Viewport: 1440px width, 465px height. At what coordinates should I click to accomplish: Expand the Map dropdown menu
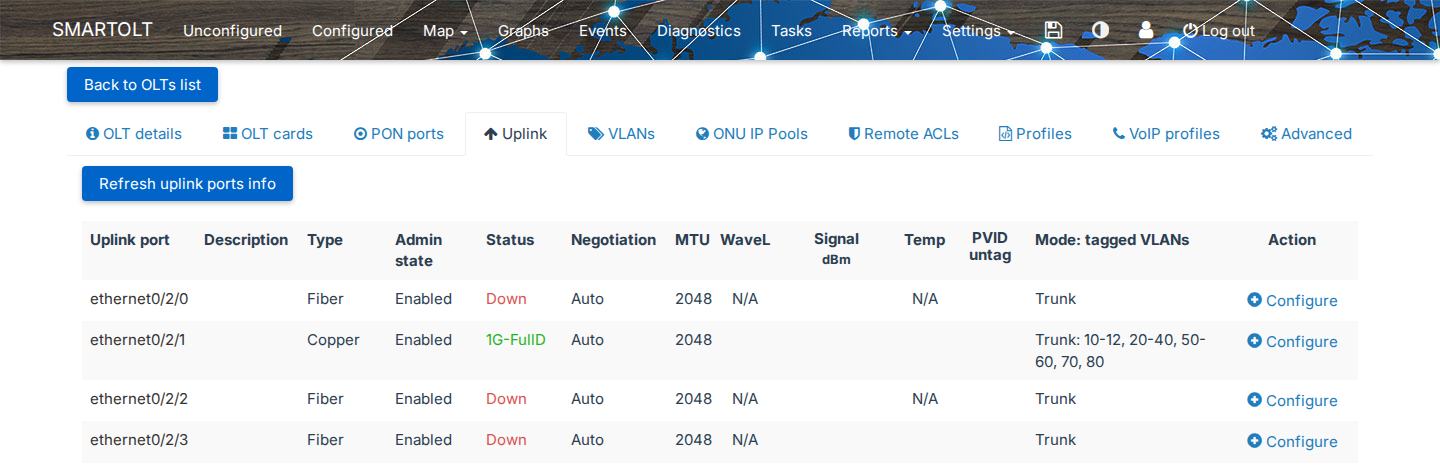coord(445,31)
